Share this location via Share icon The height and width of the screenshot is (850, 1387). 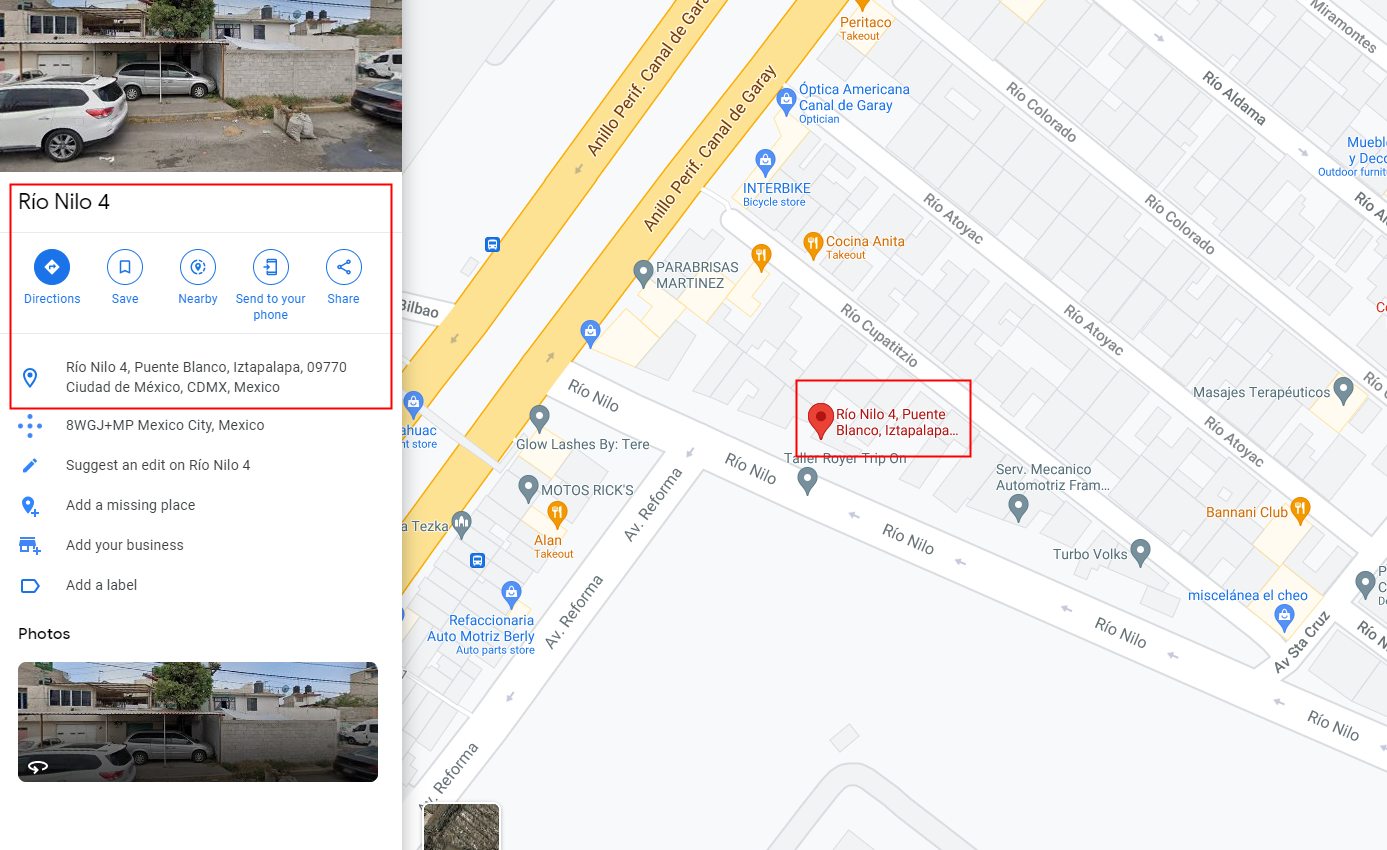tap(343, 267)
